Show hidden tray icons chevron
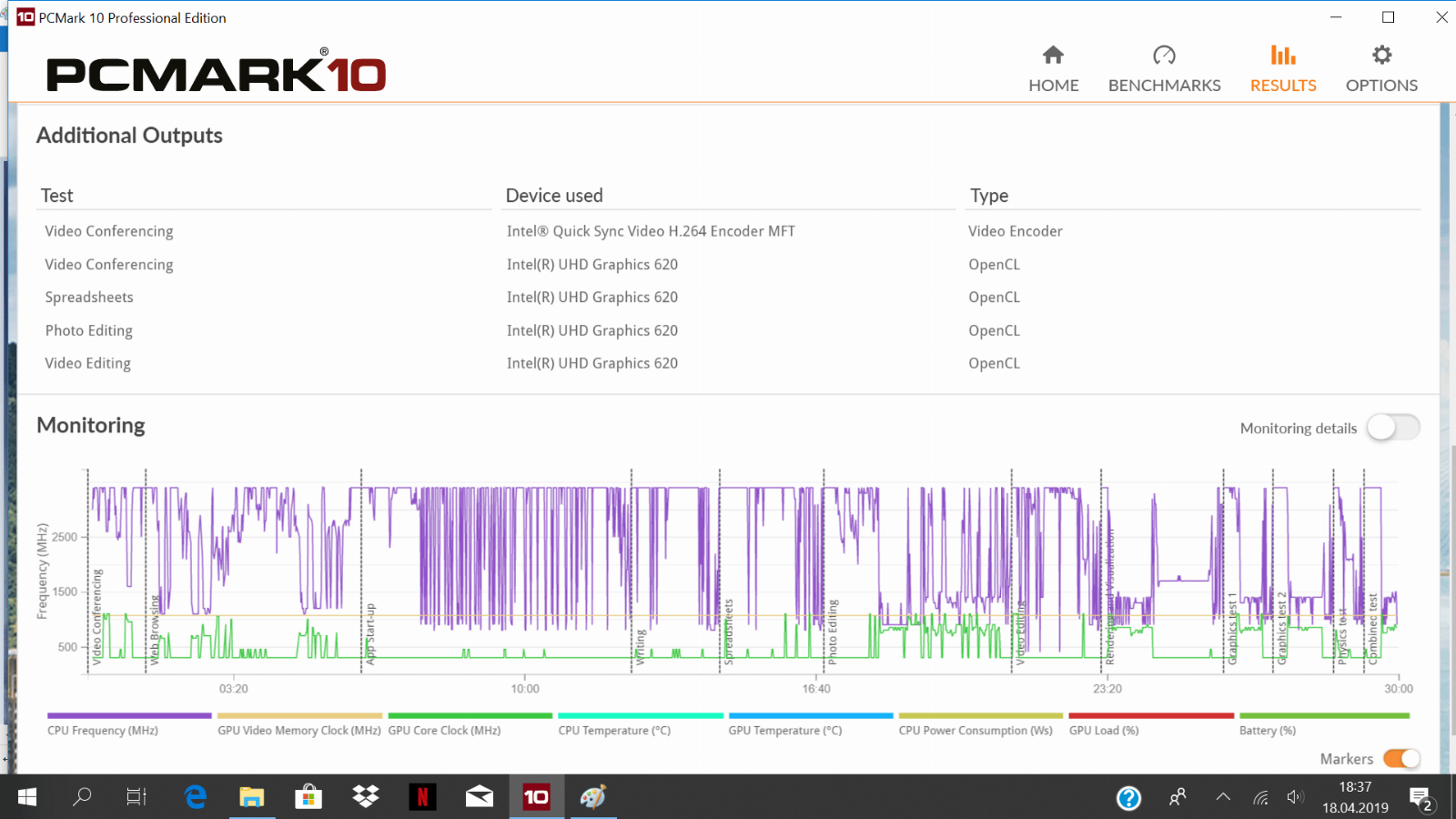The height and width of the screenshot is (819, 1456). [1223, 797]
